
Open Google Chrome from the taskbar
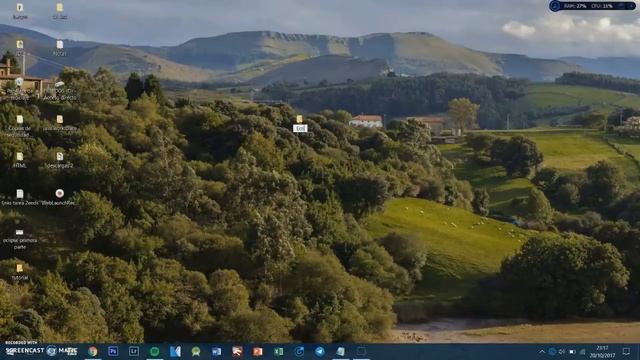tap(93, 351)
